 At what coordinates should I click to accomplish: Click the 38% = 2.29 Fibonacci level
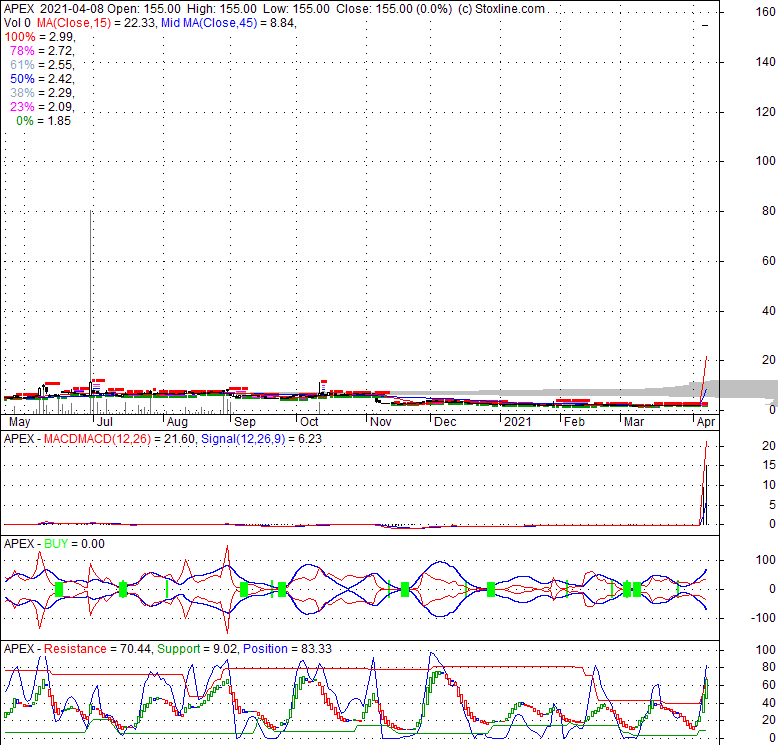click(42, 93)
